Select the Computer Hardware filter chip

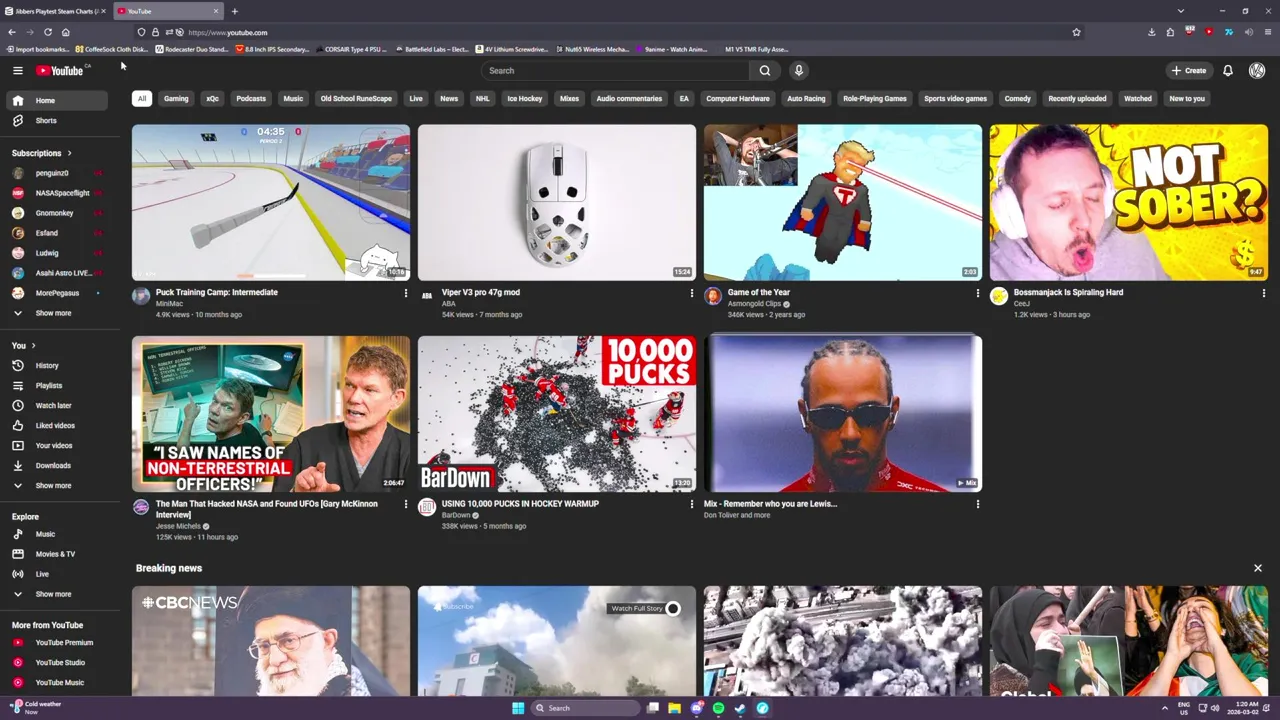click(x=738, y=98)
